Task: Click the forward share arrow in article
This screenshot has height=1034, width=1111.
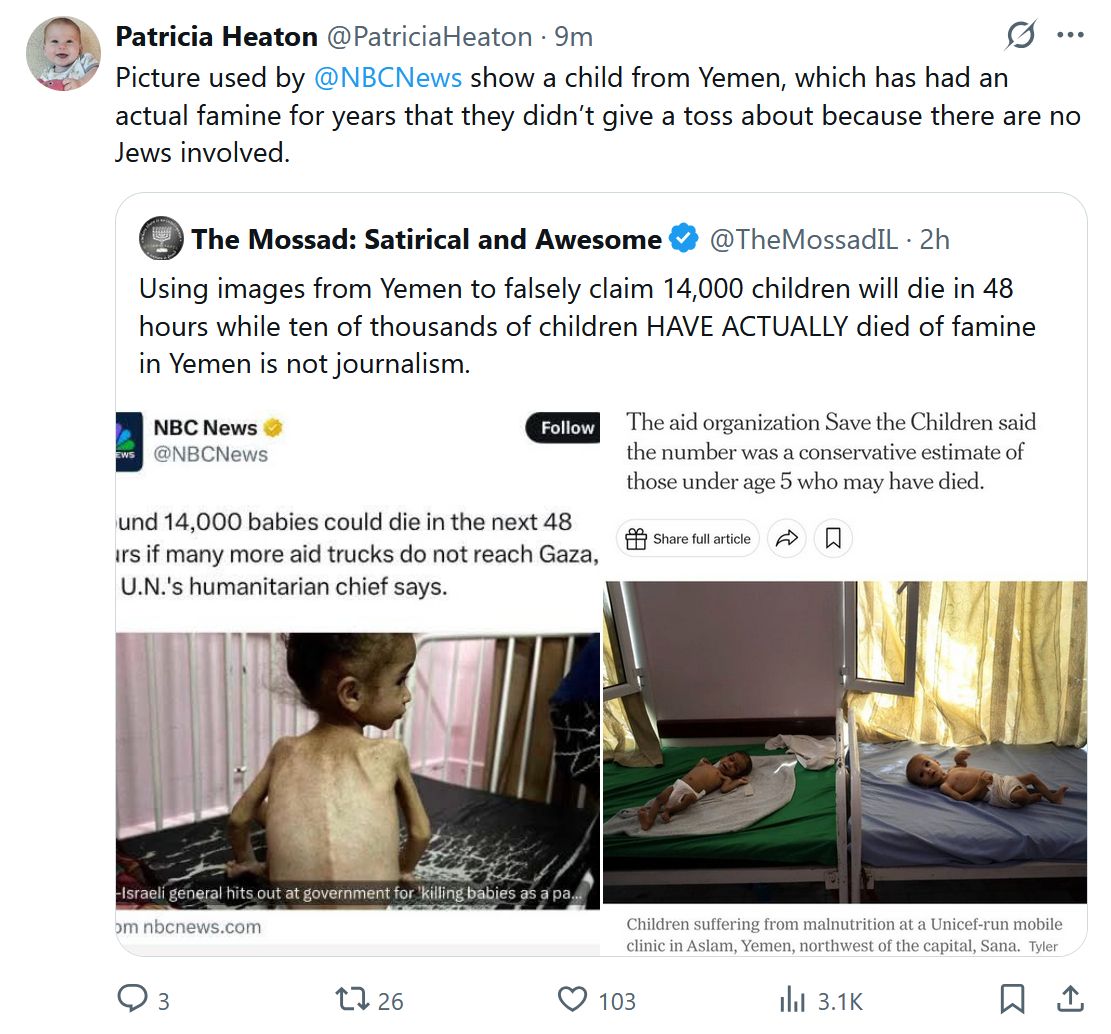Action: click(787, 539)
